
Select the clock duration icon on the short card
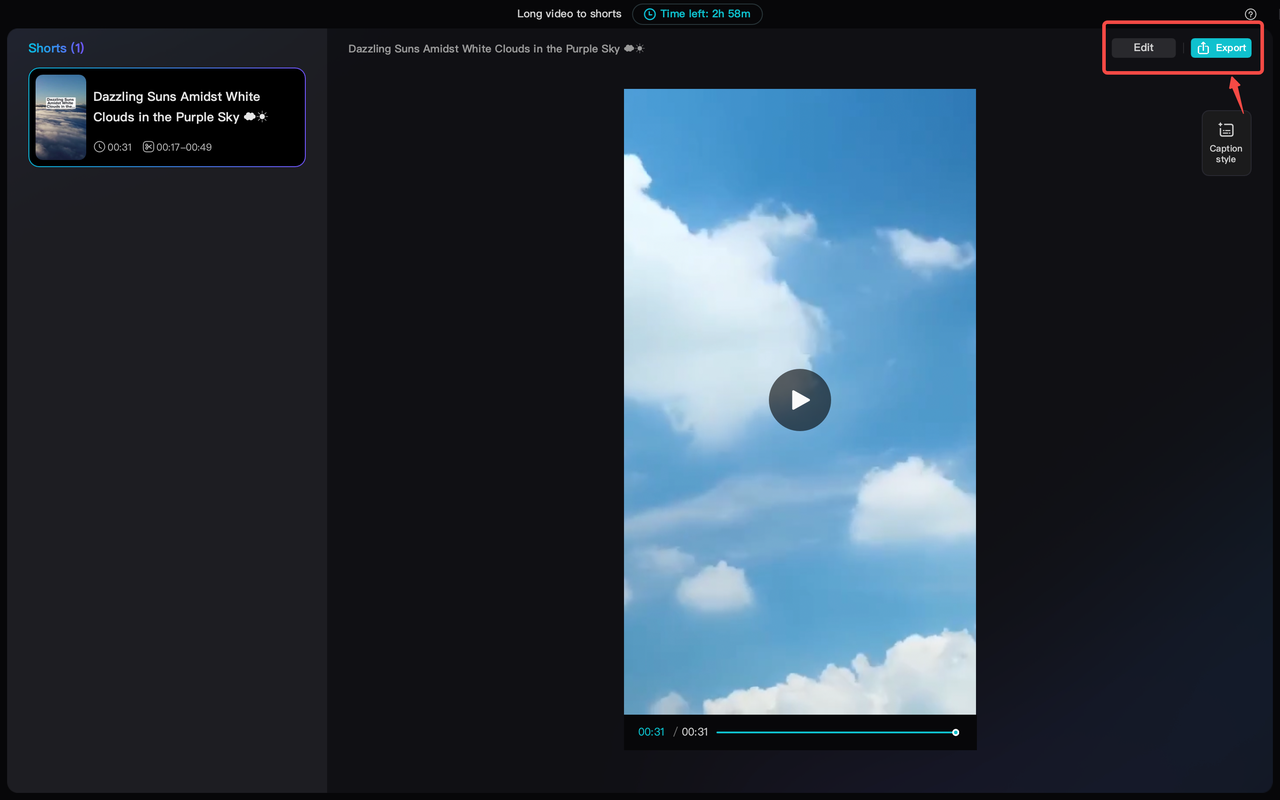pos(99,147)
